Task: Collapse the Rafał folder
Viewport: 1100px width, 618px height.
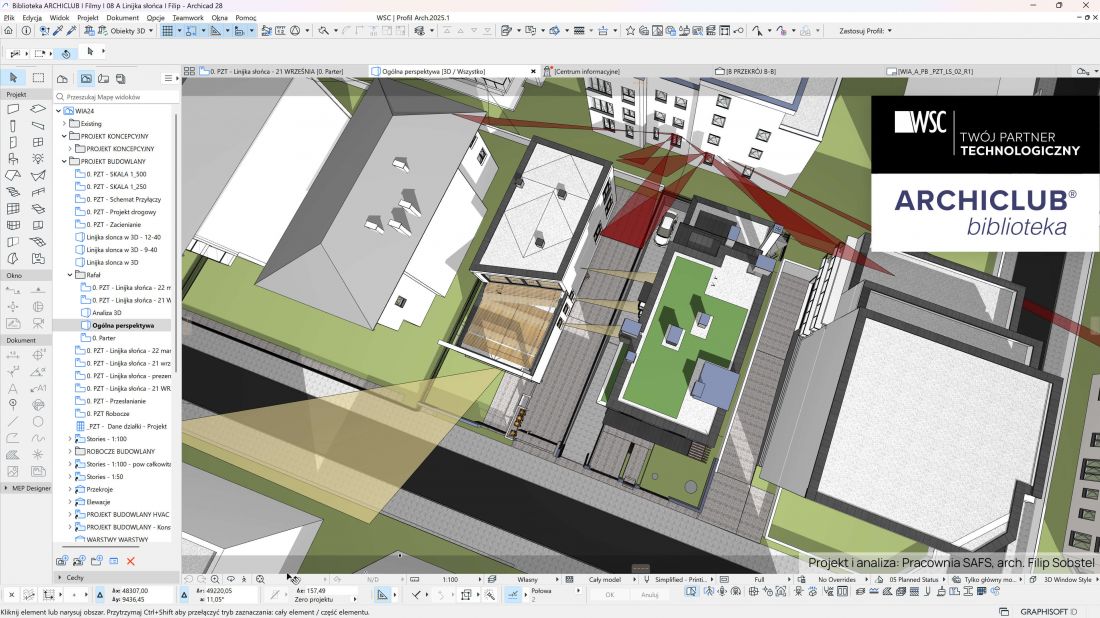Action: (70, 275)
